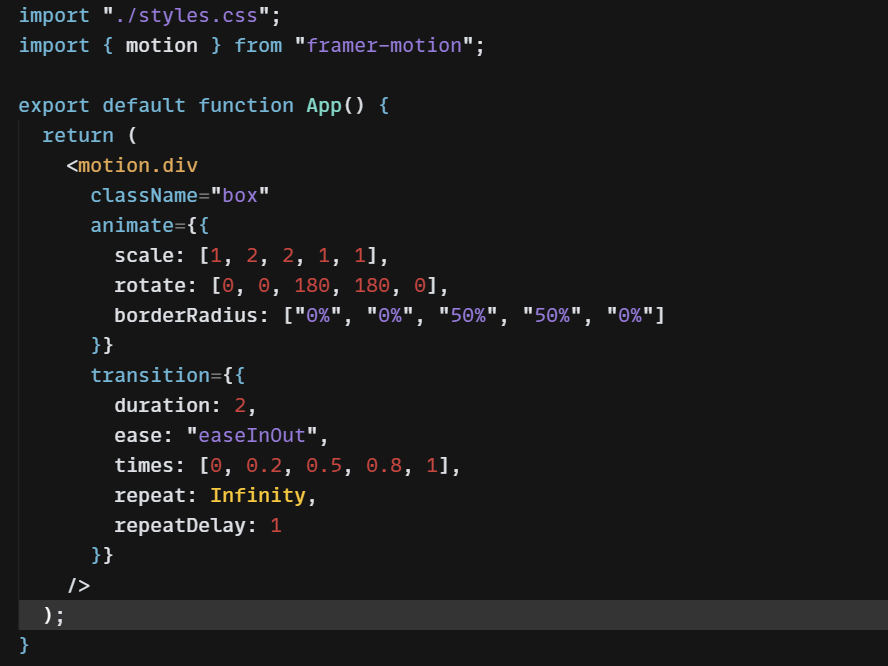The width and height of the screenshot is (888, 666).
Task: Click the repeat property key
Action: (x=150, y=496)
